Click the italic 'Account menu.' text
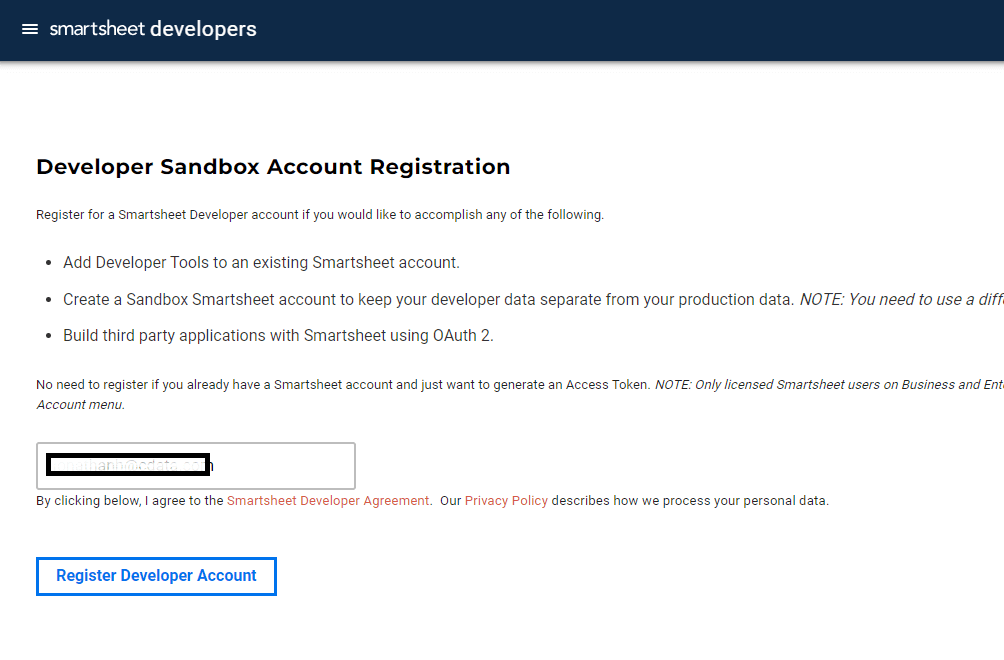This screenshot has height=660, width=1004. pyautogui.click(x=80, y=405)
